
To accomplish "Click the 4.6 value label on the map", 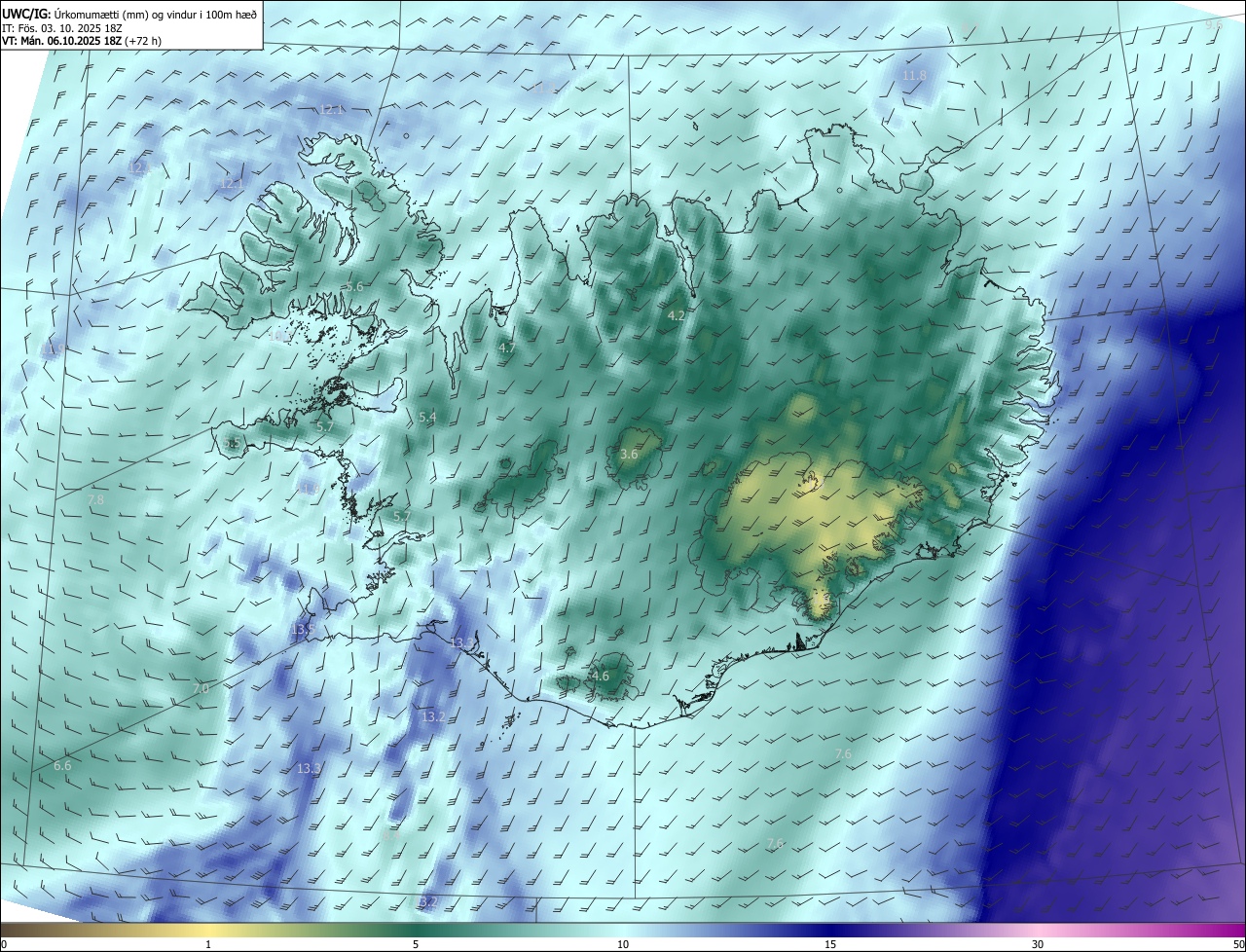I will pos(601,676).
